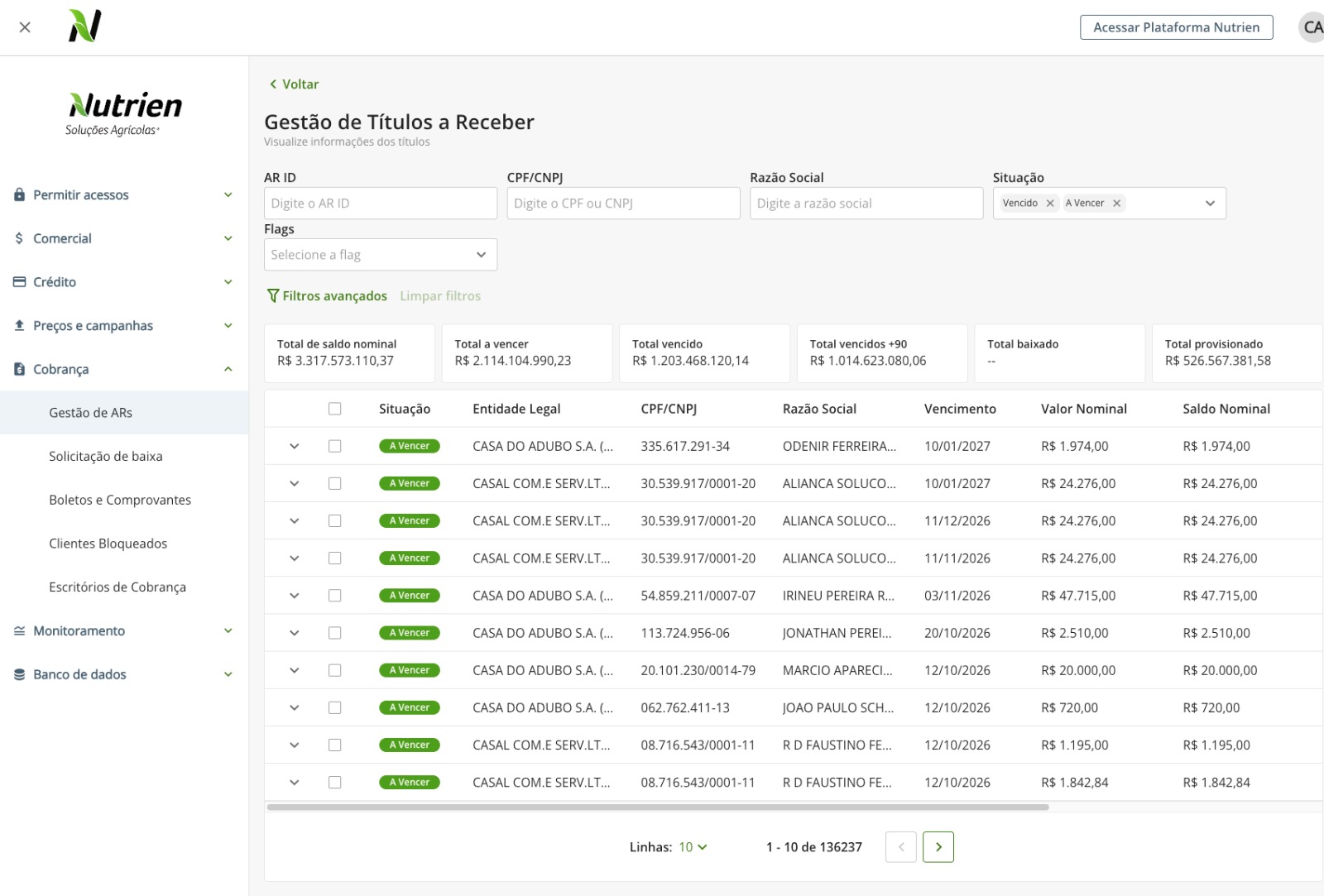Viewport: 1324px width, 896px height.
Task: Click the lock icon beside Permitir acessos
Action: [x=18, y=194]
